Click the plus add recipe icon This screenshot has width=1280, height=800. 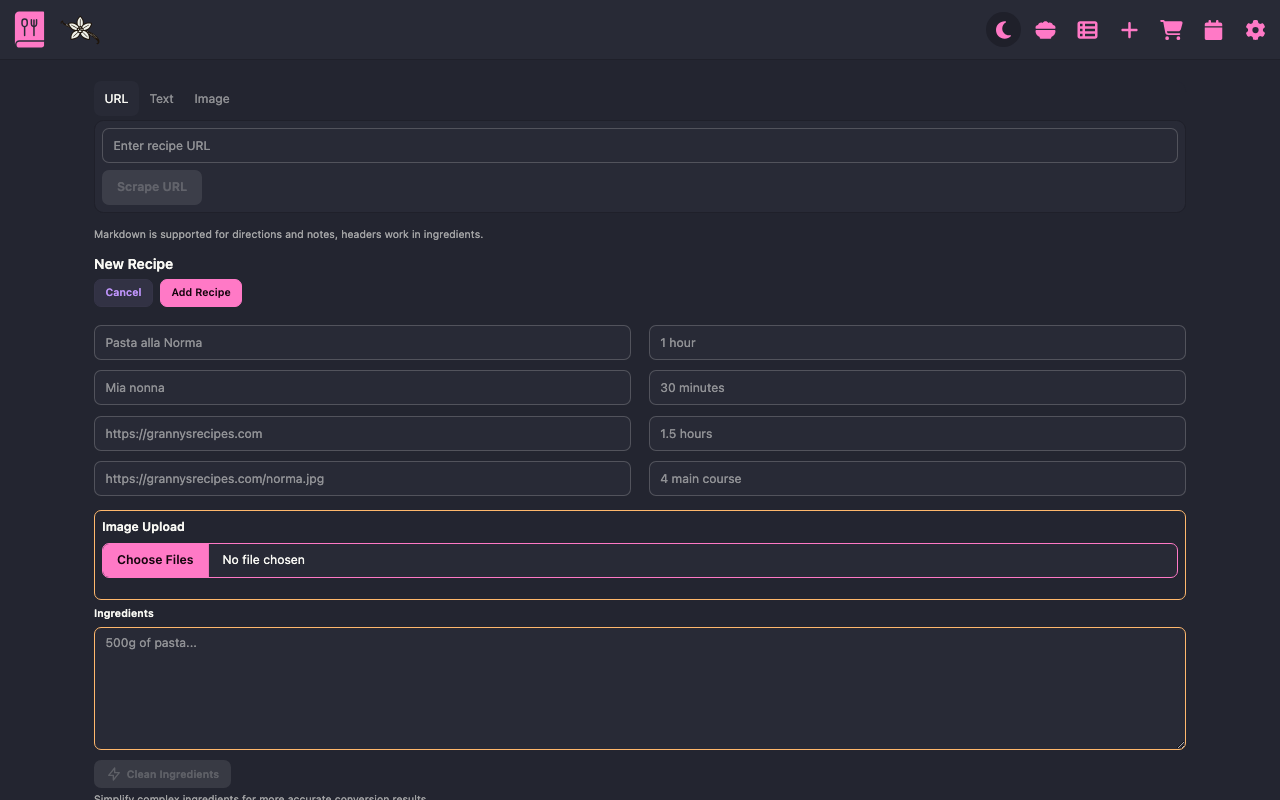pyautogui.click(x=1130, y=30)
